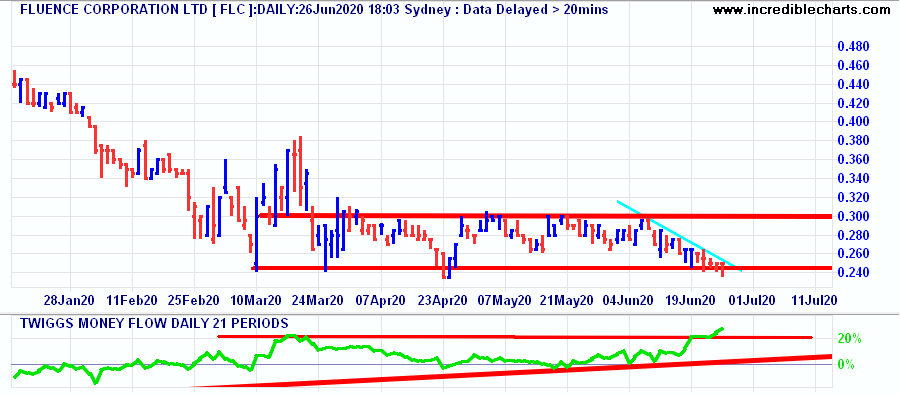Click the 10Mar20 date label
Screen dimensions: 900x395
click(x=255, y=301)
